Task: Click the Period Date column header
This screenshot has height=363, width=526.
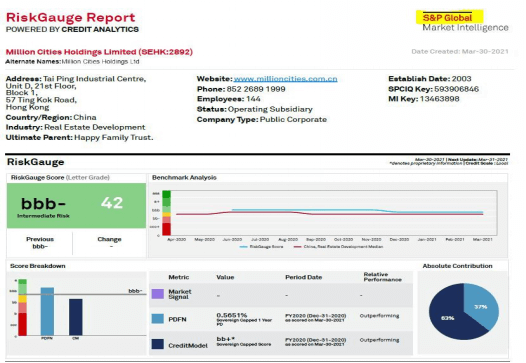Action: [304, 277]
